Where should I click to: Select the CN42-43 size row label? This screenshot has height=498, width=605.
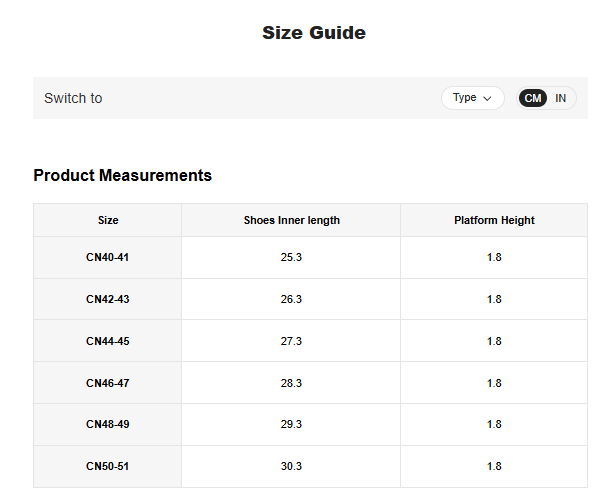pyautogui.click(x=108, y=299)
